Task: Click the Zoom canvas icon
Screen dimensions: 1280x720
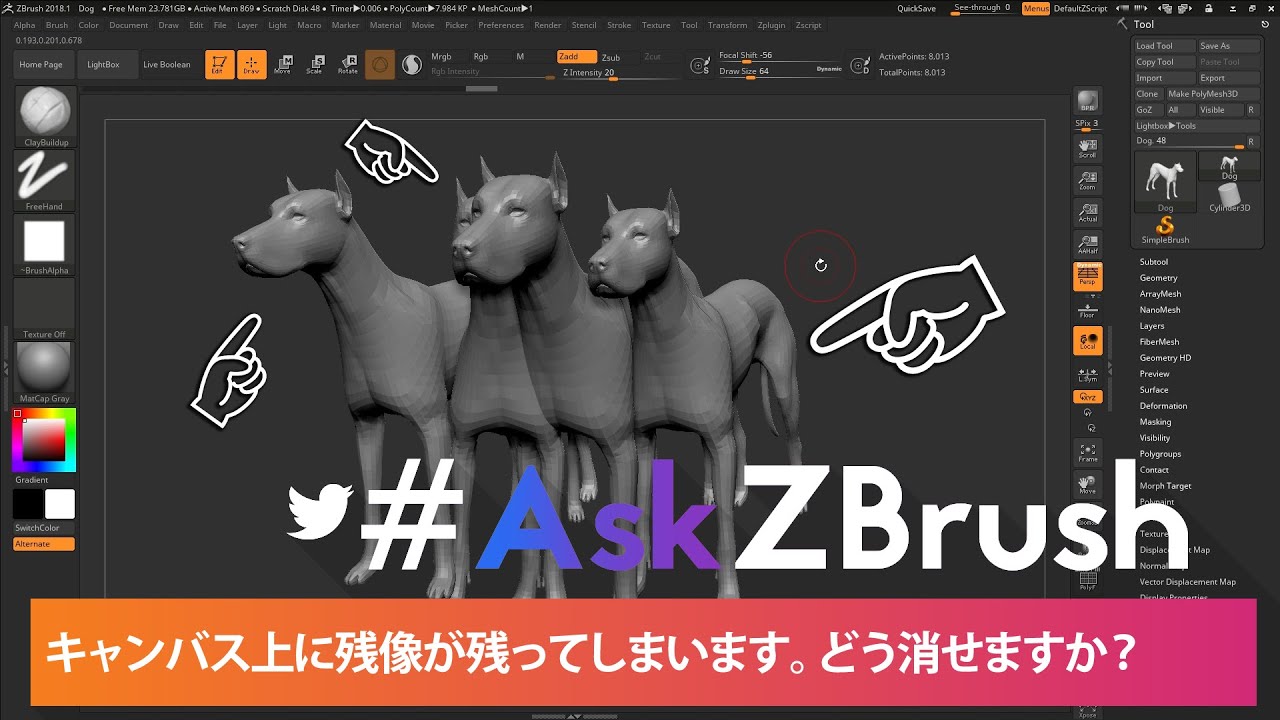Action: point(1087,181)
